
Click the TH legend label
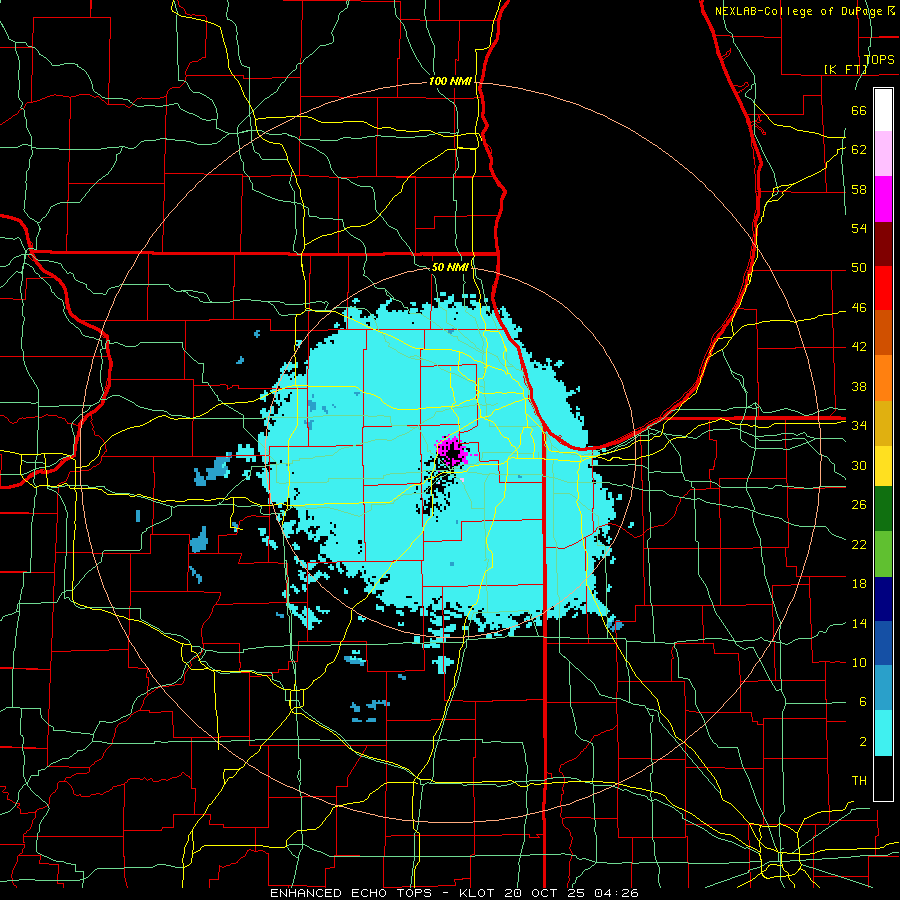pyautogui.click(x=859, y=781)
